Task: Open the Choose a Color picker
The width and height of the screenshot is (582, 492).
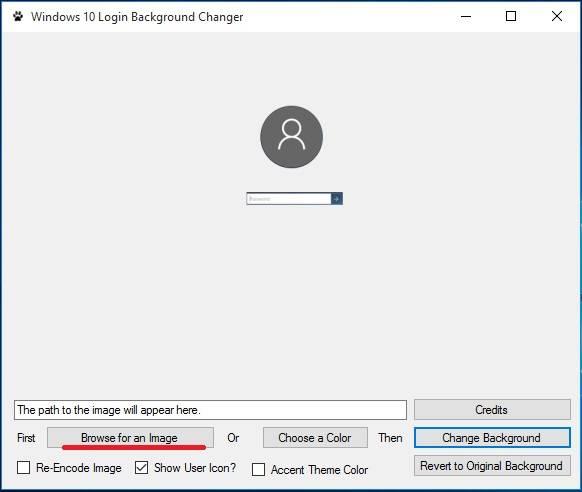Action: [x=315, y=438]
